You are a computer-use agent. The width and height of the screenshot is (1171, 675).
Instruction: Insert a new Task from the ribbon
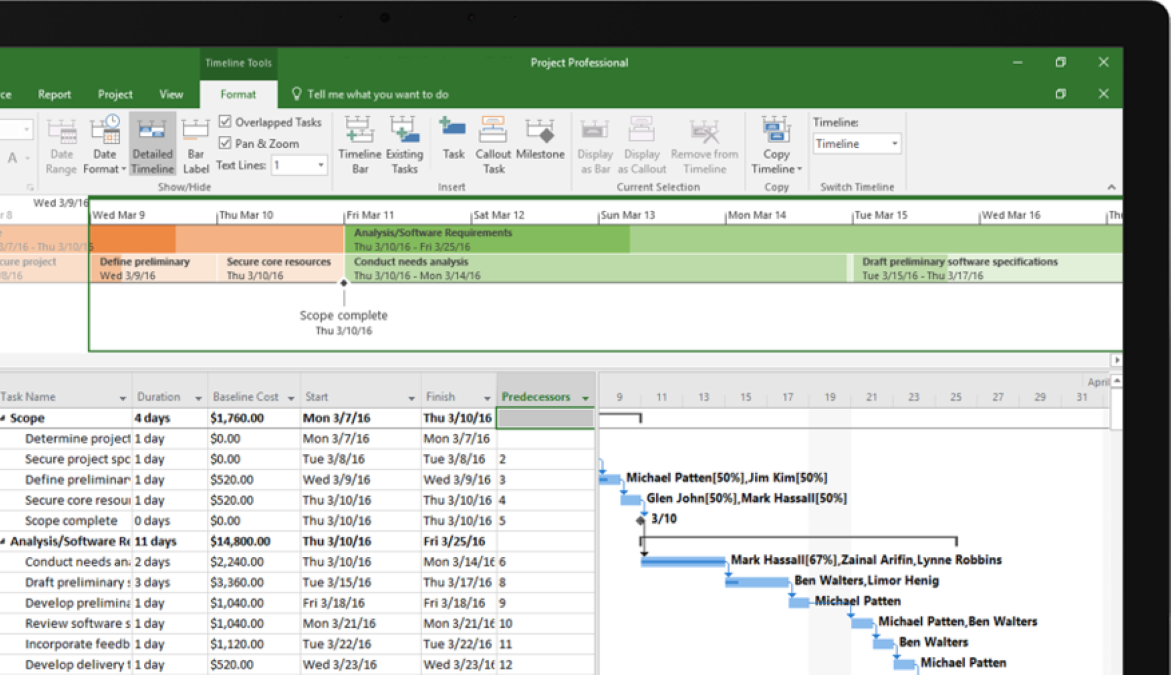click(x=452, y=140)
